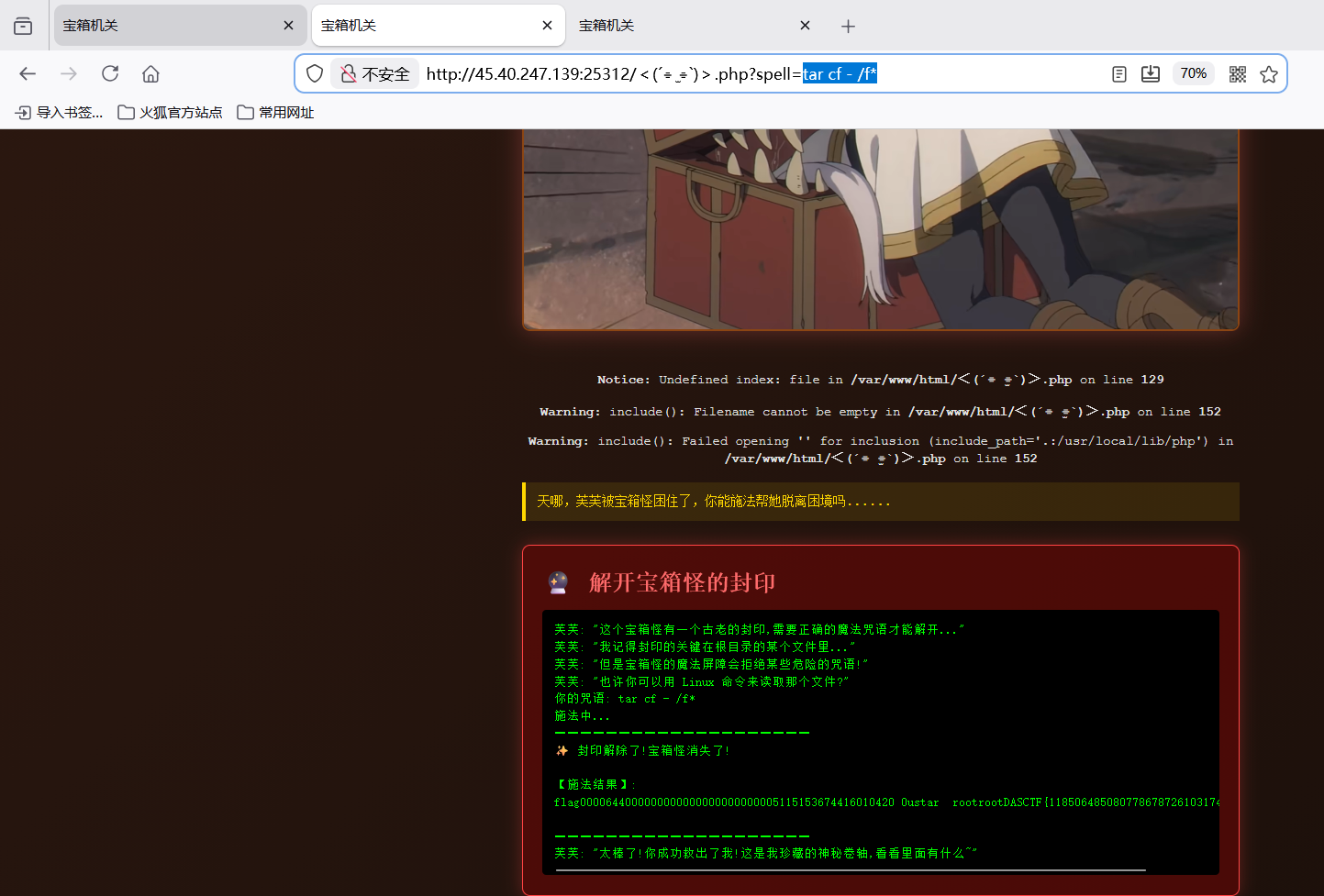The width and height of the screenshot is (1324, 896).
Task: Show the 不安全 connection security info
Action: [375, 73]
